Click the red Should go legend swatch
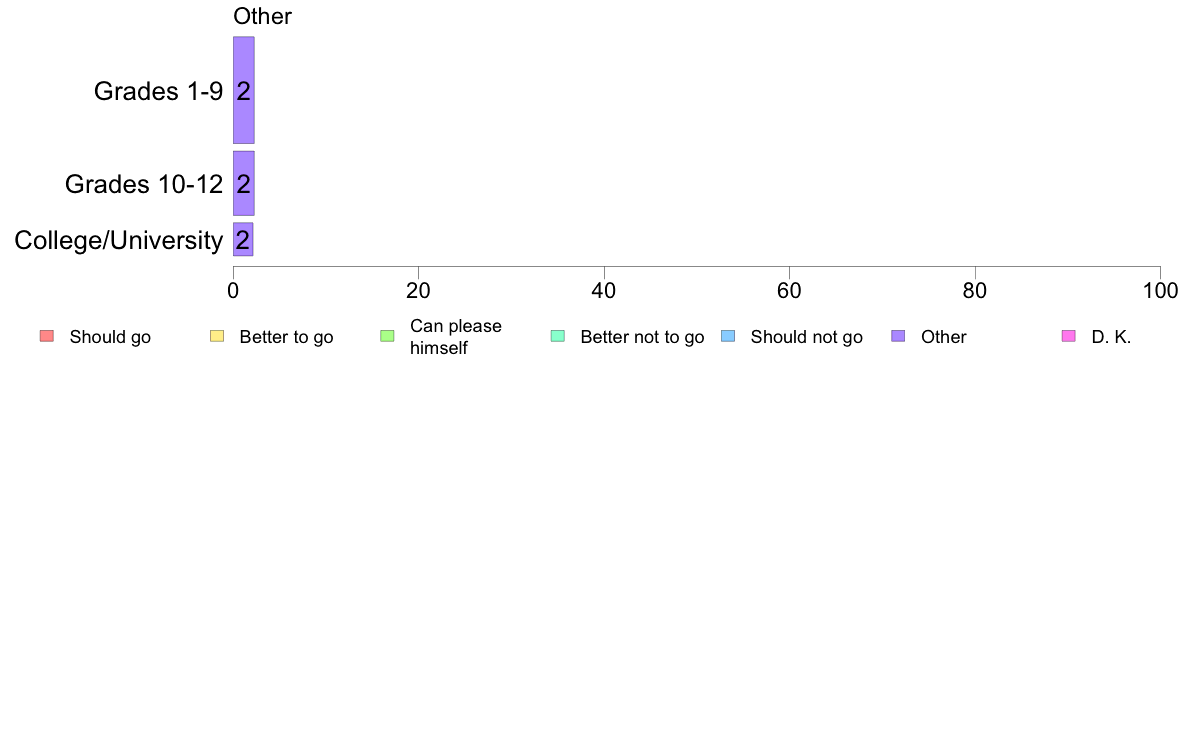 (47, 336)
